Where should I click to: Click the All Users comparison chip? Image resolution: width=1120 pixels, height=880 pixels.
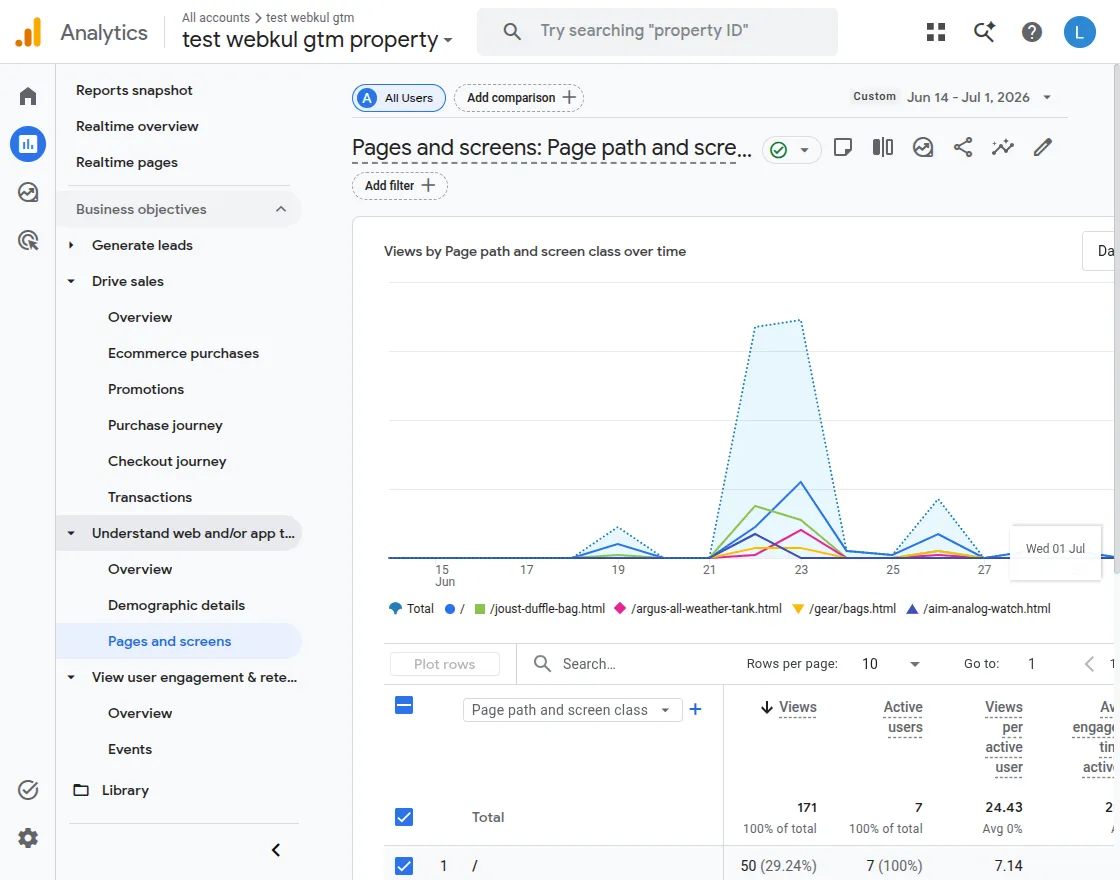(x=399, y=98)
